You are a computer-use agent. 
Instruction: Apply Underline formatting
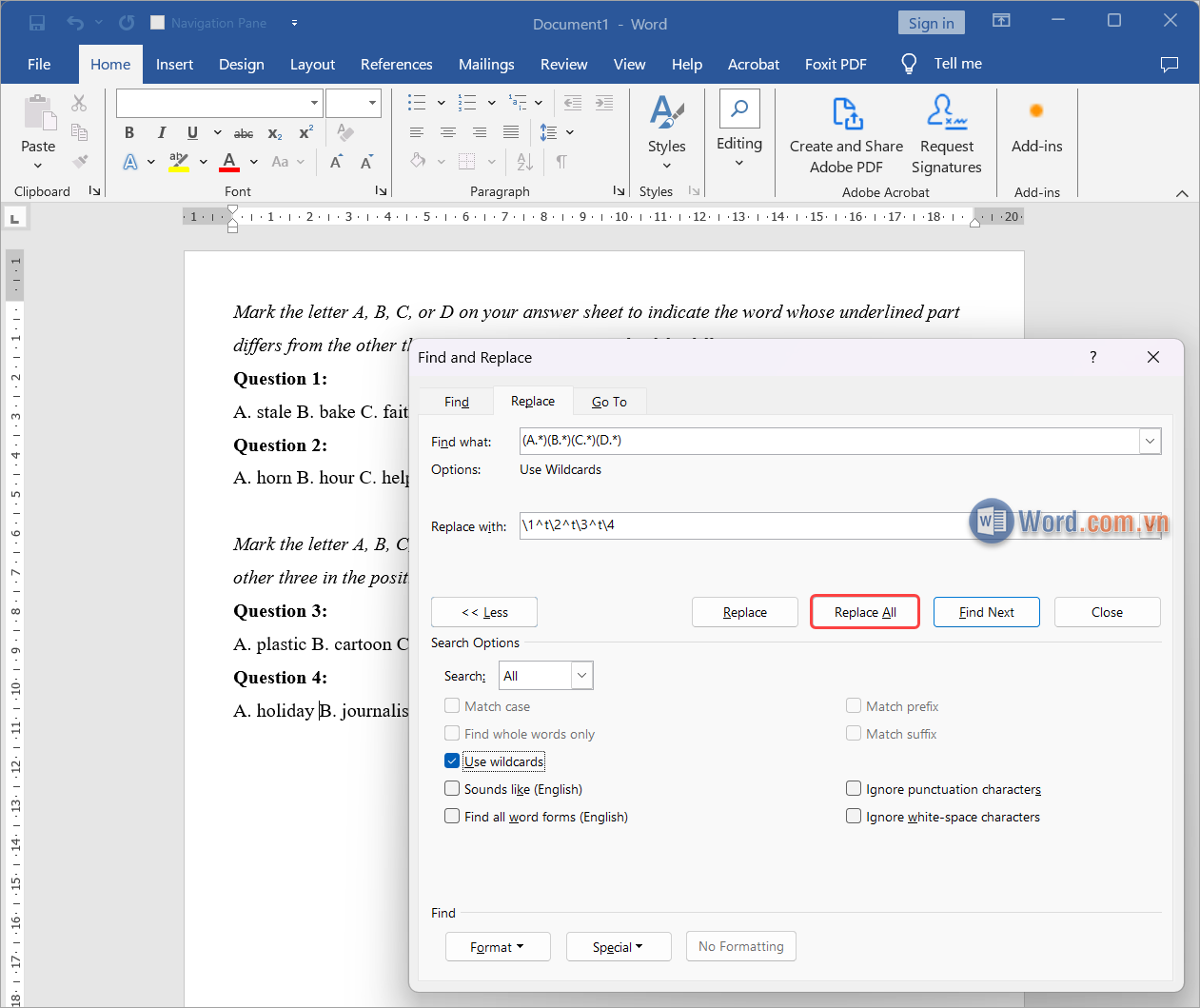(x=192, y=133)
